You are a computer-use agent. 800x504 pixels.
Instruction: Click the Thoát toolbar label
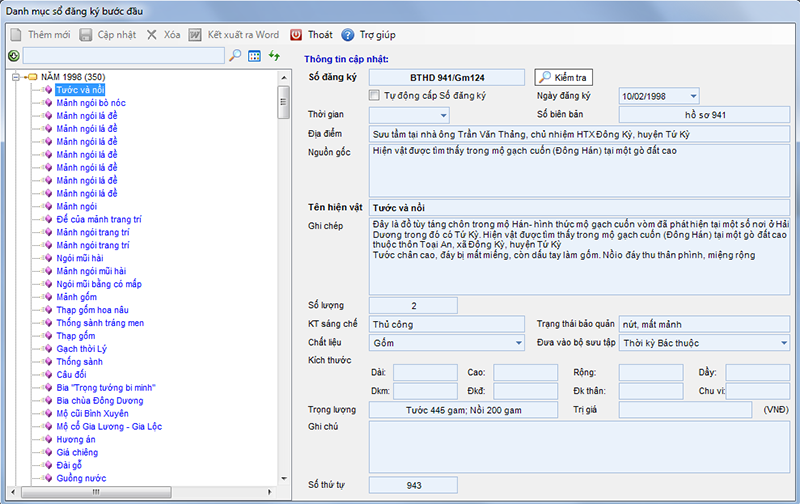[320, 35]
